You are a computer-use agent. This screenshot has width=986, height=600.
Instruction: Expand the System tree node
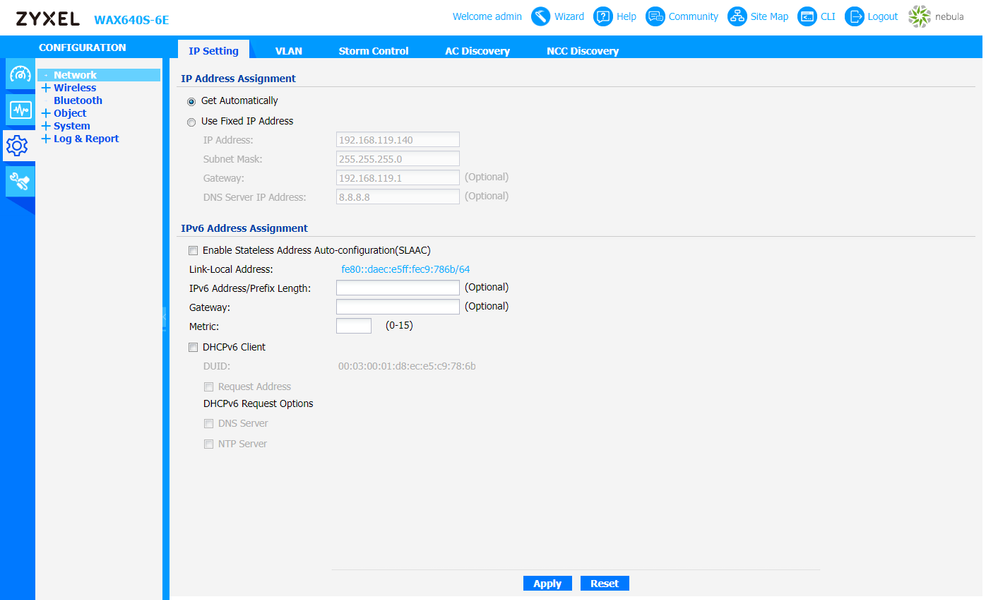(x=46, y=126)
